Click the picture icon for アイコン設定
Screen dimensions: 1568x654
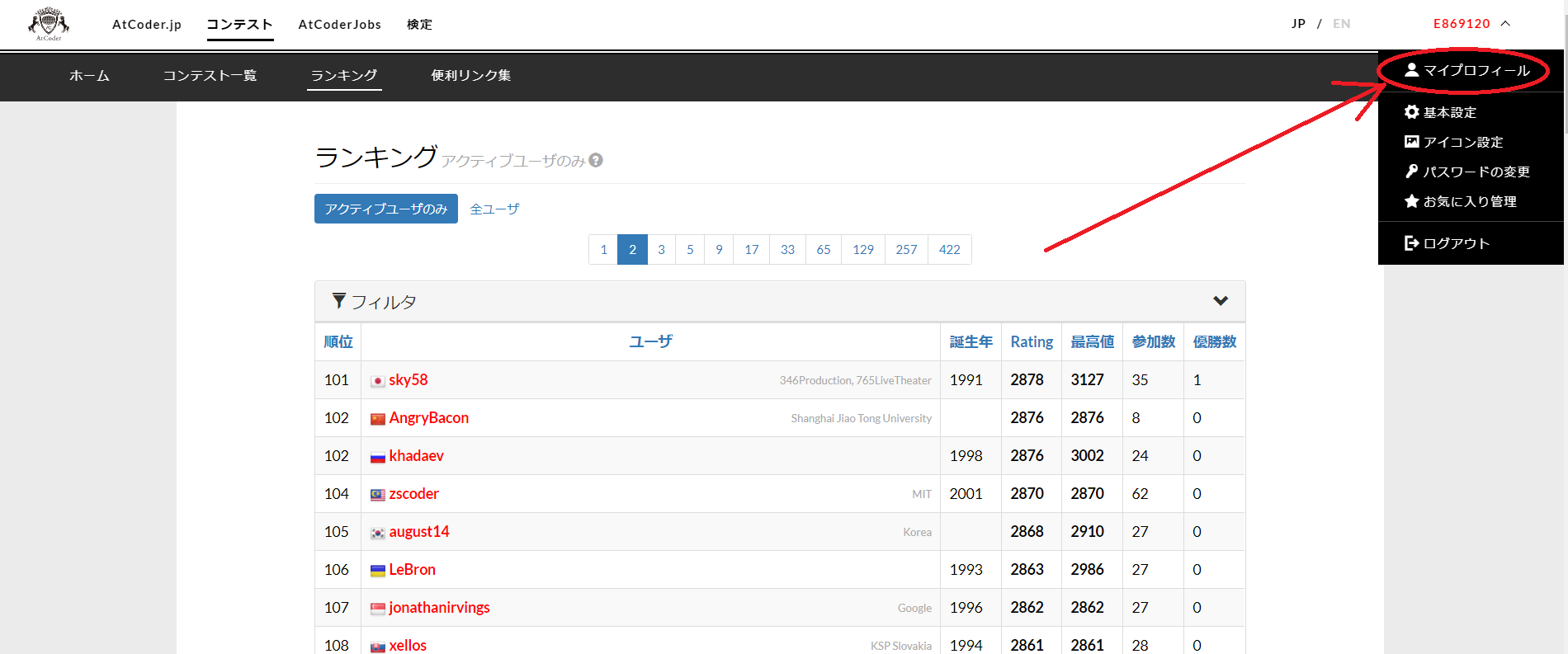(x=1412, y=142)
